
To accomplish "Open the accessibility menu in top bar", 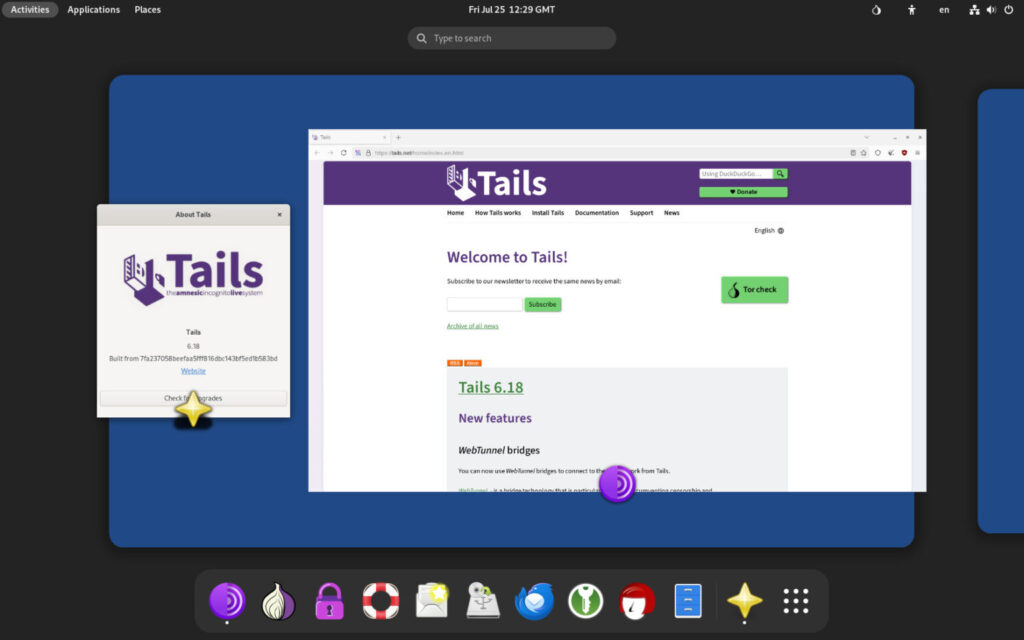I will pos(911,10).
